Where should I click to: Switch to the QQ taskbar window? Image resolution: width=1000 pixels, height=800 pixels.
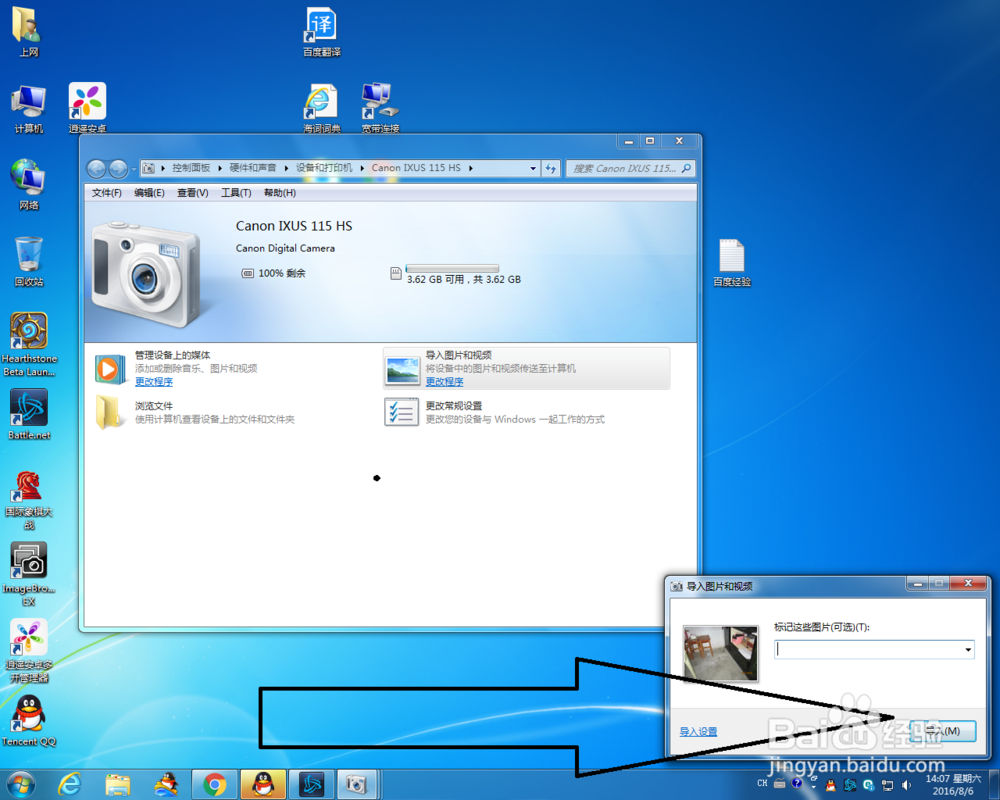coord(263,785)
